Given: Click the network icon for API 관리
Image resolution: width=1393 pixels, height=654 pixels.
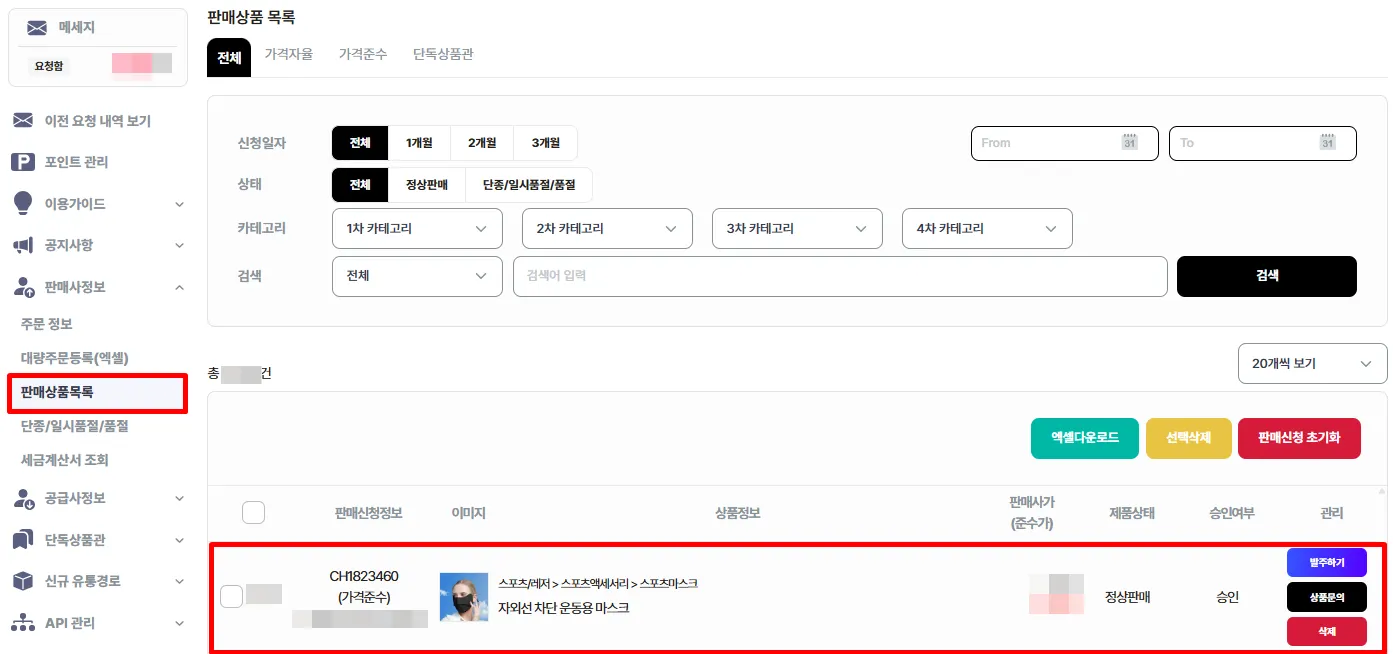Looking at the screenshot, I should [x=23, y=623].
